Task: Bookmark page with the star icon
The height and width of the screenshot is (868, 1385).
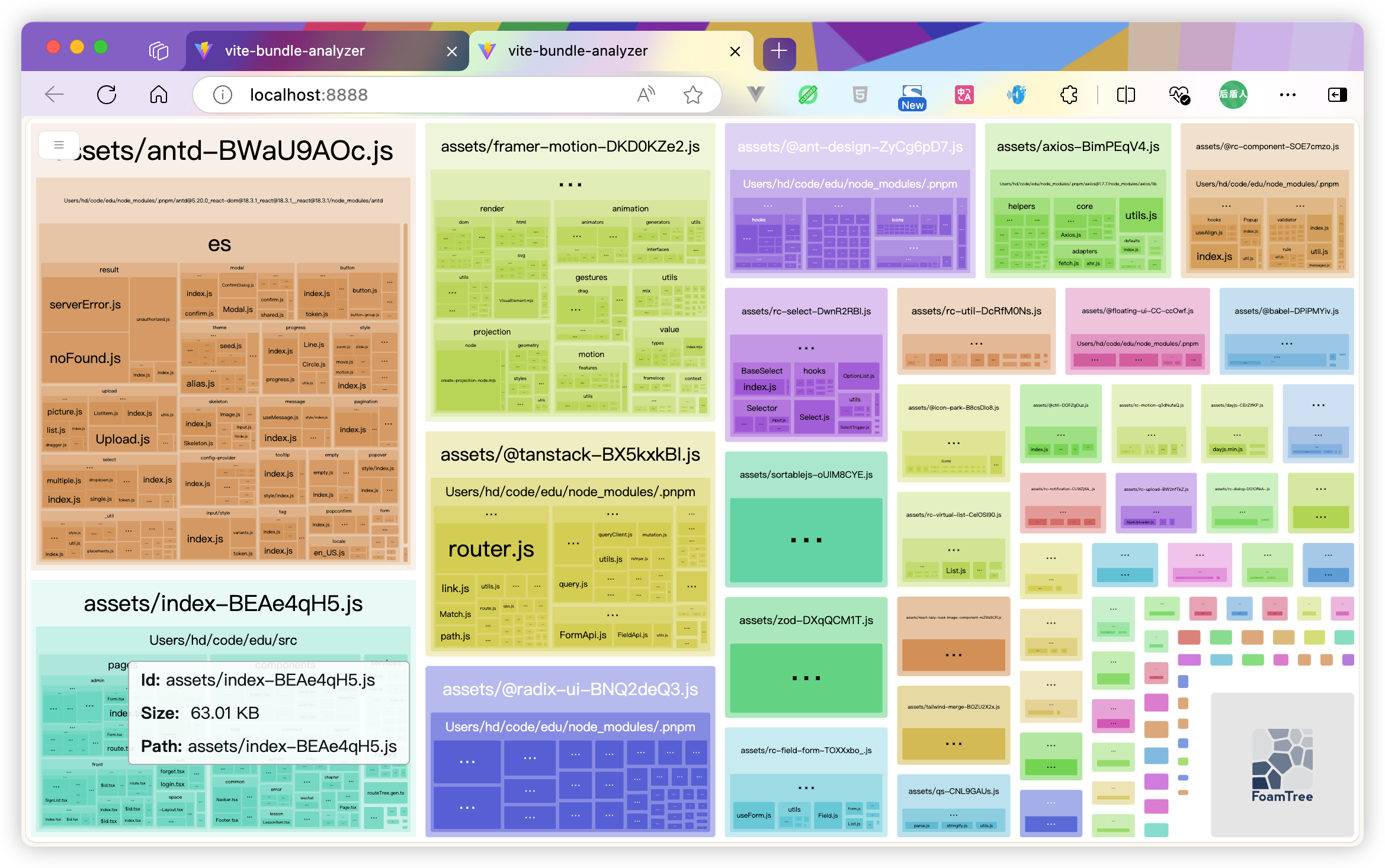Action: click(x=692, y=95)
